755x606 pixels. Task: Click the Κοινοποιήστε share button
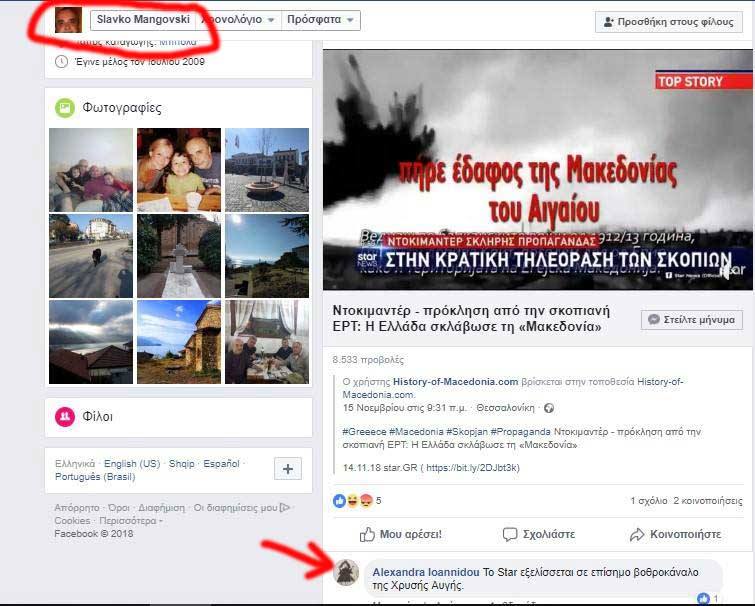(x=676, y=534)
